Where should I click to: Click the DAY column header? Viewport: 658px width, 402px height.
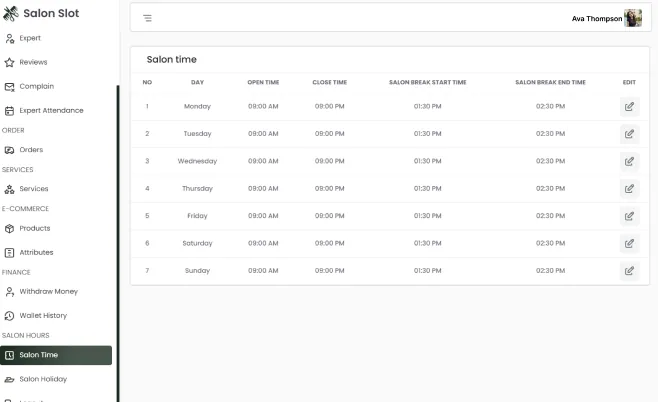click(197, 82)
